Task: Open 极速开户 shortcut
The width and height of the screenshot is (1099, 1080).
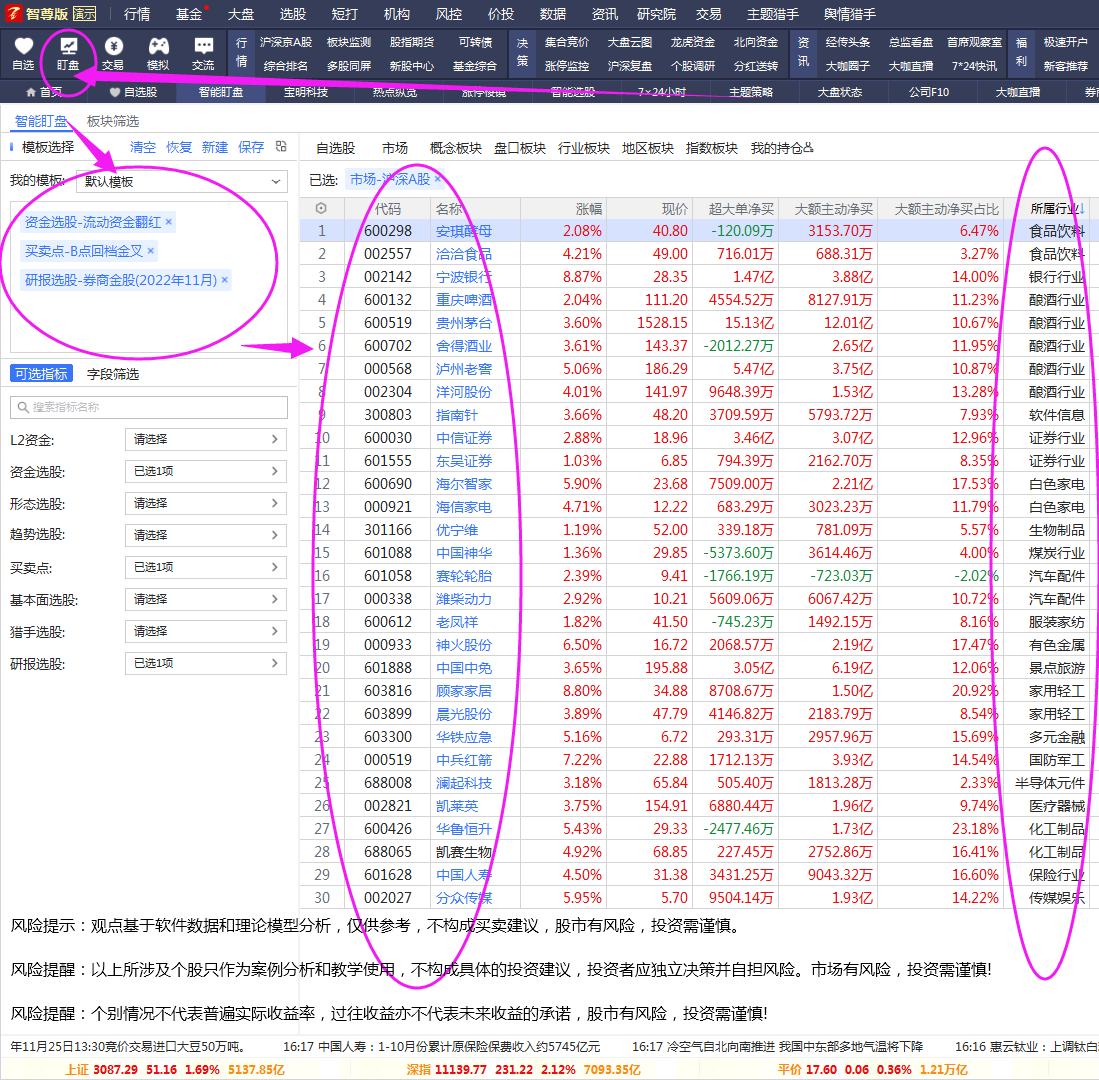Action: click(1065, 42)
